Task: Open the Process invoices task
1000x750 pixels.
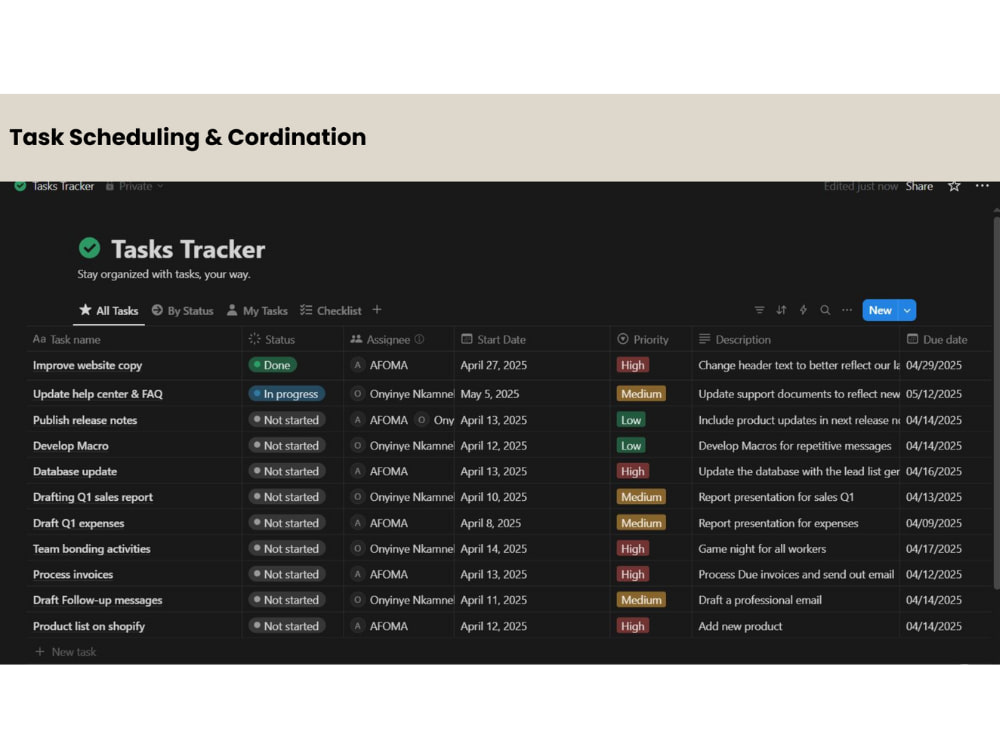Action: point(73,574)
